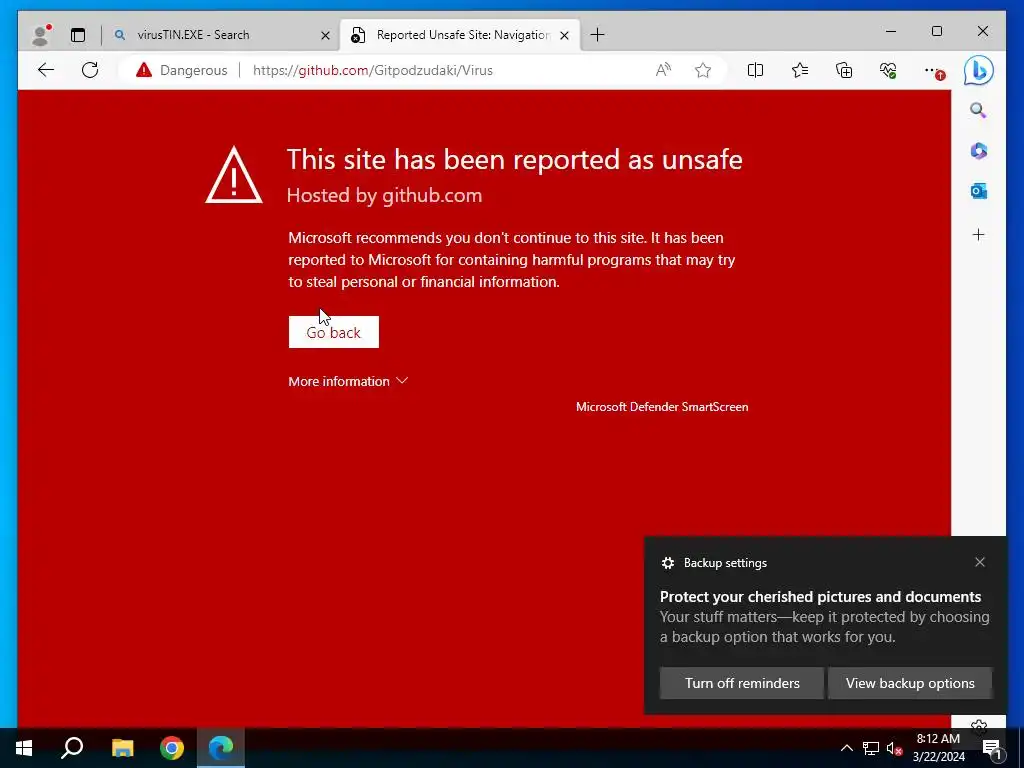Open the Collections icon
Viewport: 1024px width, 768px height.
click(x=844, y=70)
